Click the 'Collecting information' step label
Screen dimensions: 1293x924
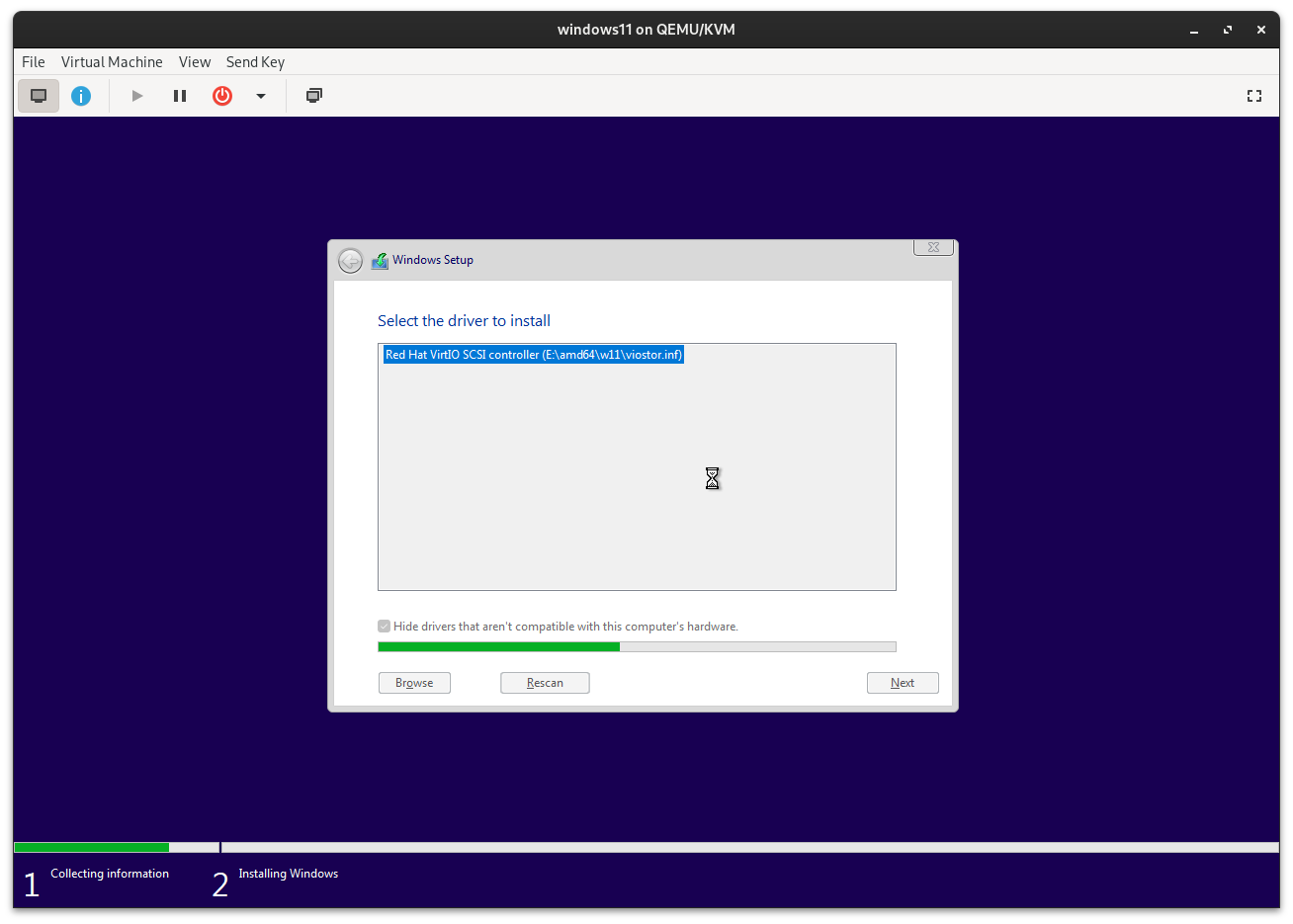coord(110,874)
